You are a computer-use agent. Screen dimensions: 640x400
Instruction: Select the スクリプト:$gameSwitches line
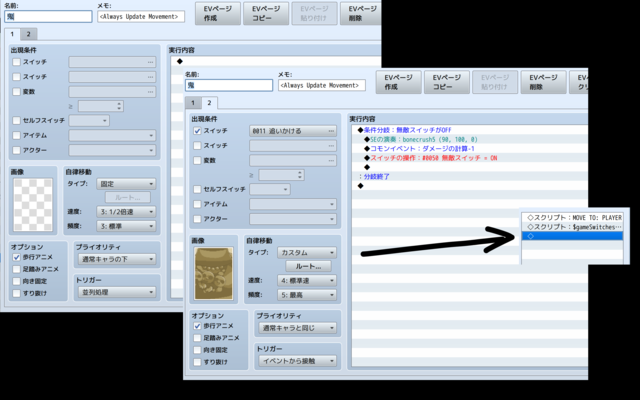tap(573, 227)
